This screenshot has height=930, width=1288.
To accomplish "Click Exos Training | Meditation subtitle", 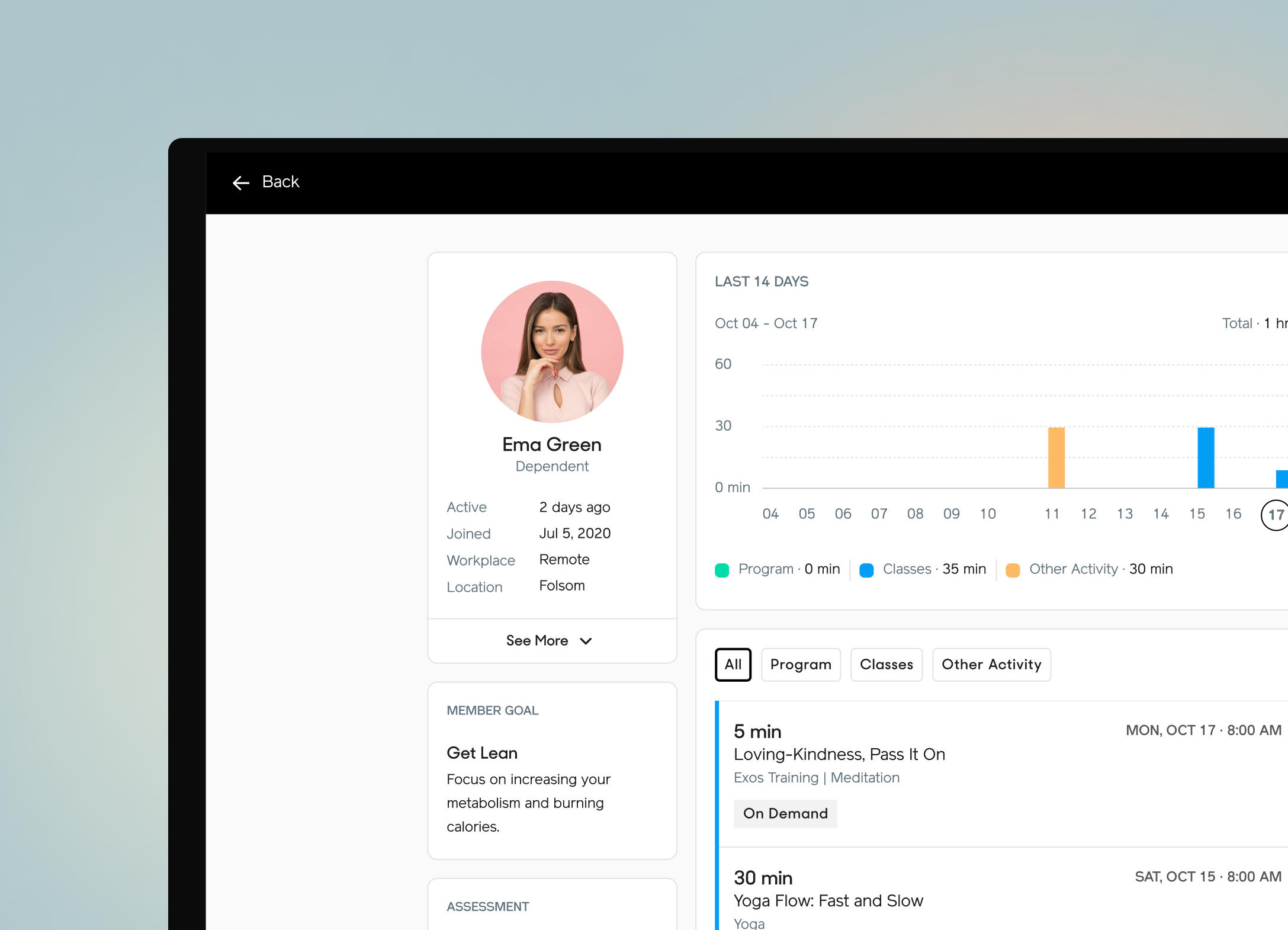I will point(817,778).
